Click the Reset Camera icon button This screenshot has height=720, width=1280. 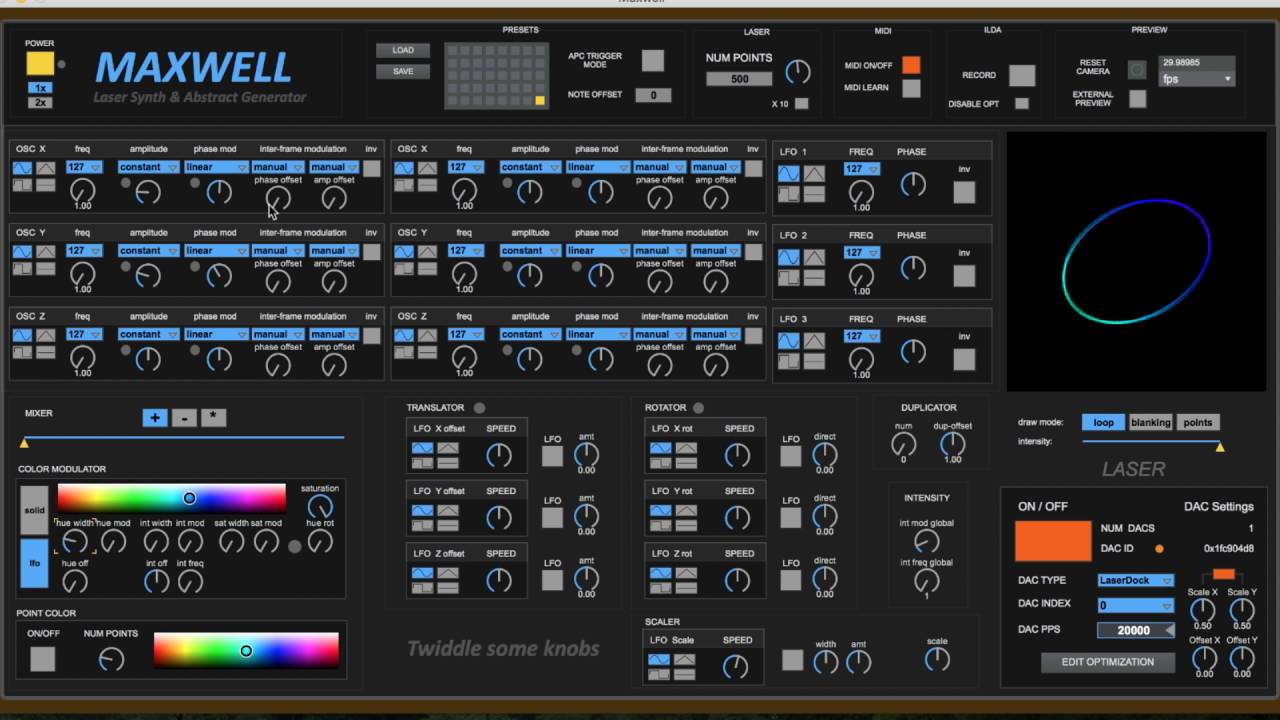(1137, 70)
